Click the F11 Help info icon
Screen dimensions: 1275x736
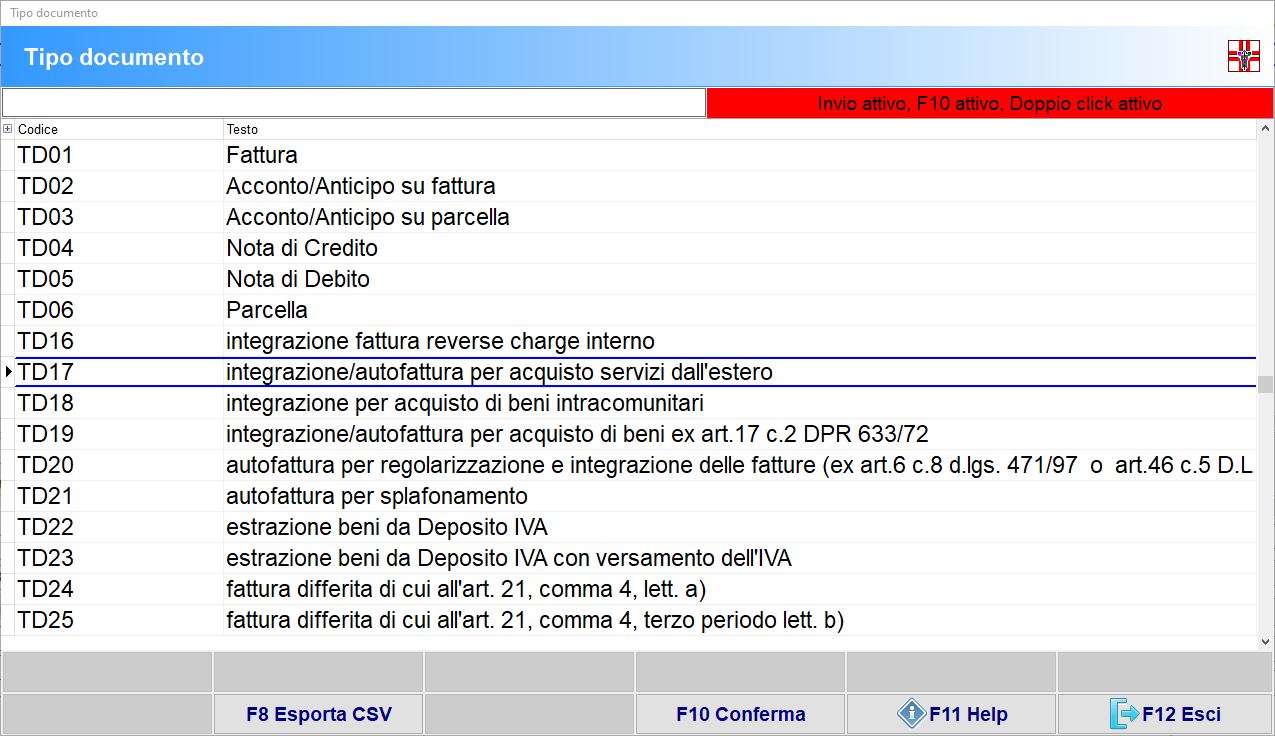click(x=911, y=714)
